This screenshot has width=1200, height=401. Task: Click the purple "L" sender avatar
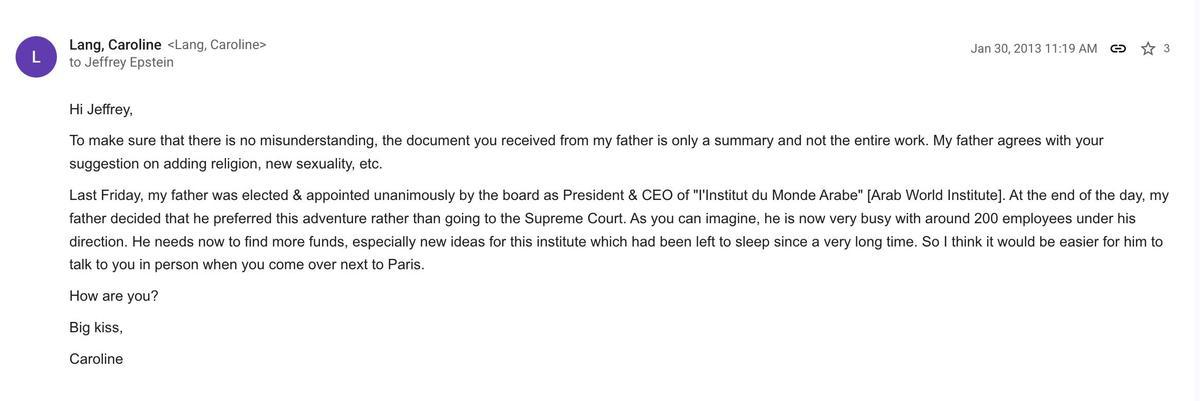36,57
